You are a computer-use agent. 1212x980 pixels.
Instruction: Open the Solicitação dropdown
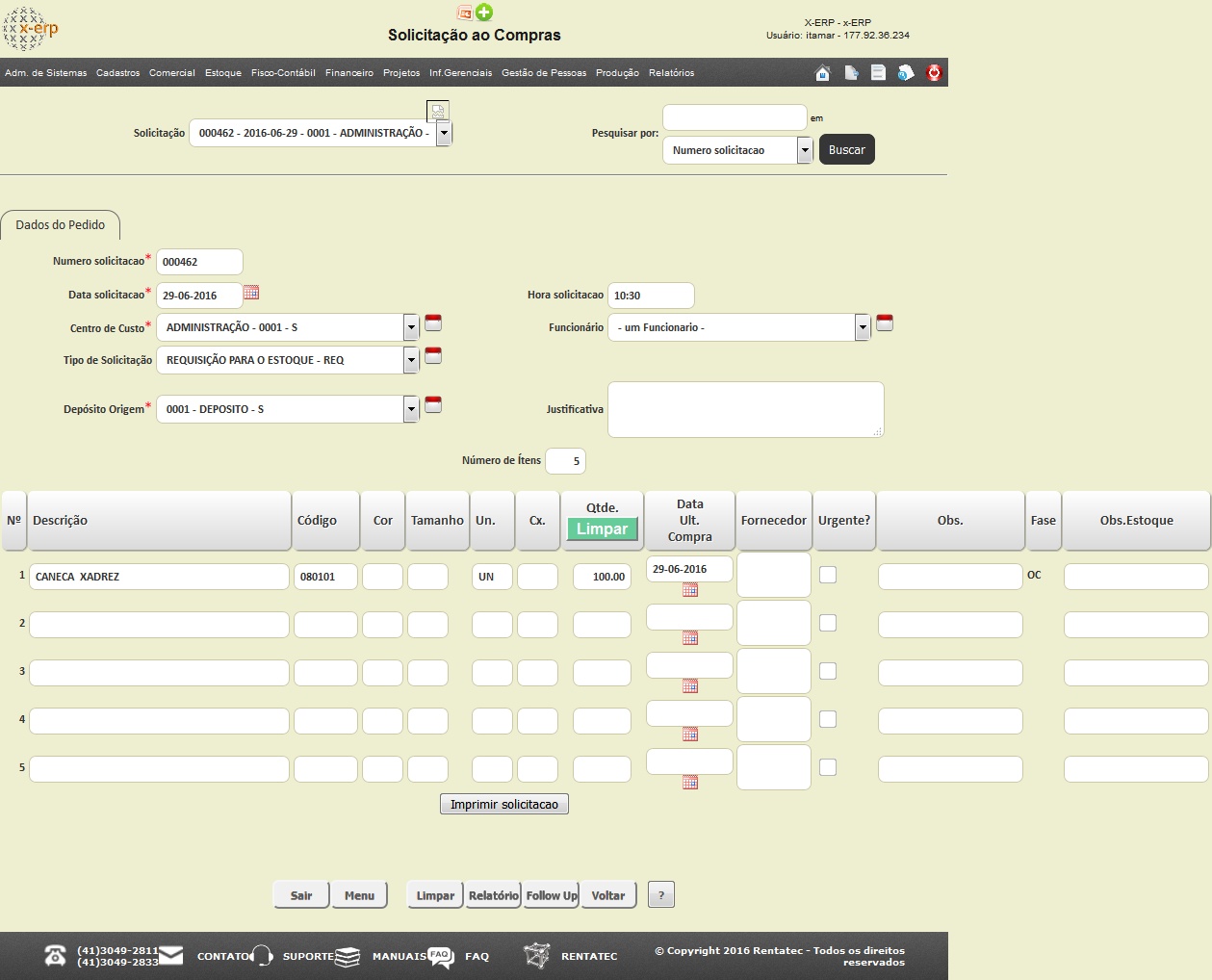[444, 133]
